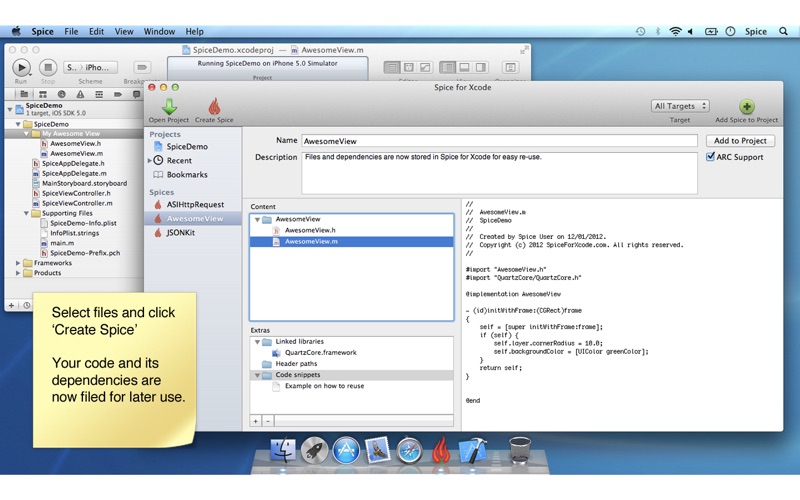The height and width of the screenshot is (500, 800).
Task: Select SpiceDemo under Projects sidebar
Action: click(187, 146)
